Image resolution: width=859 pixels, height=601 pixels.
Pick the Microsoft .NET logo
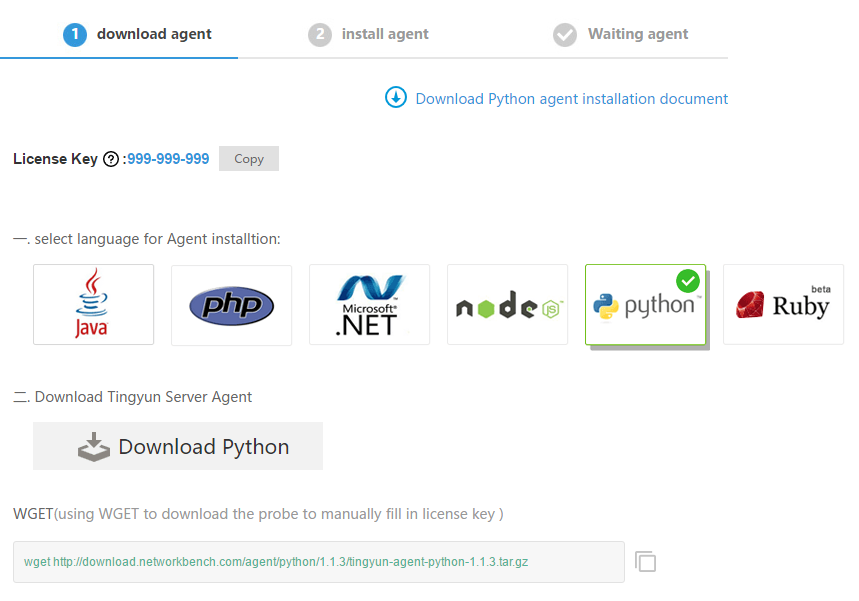click(x=369, y=305)
